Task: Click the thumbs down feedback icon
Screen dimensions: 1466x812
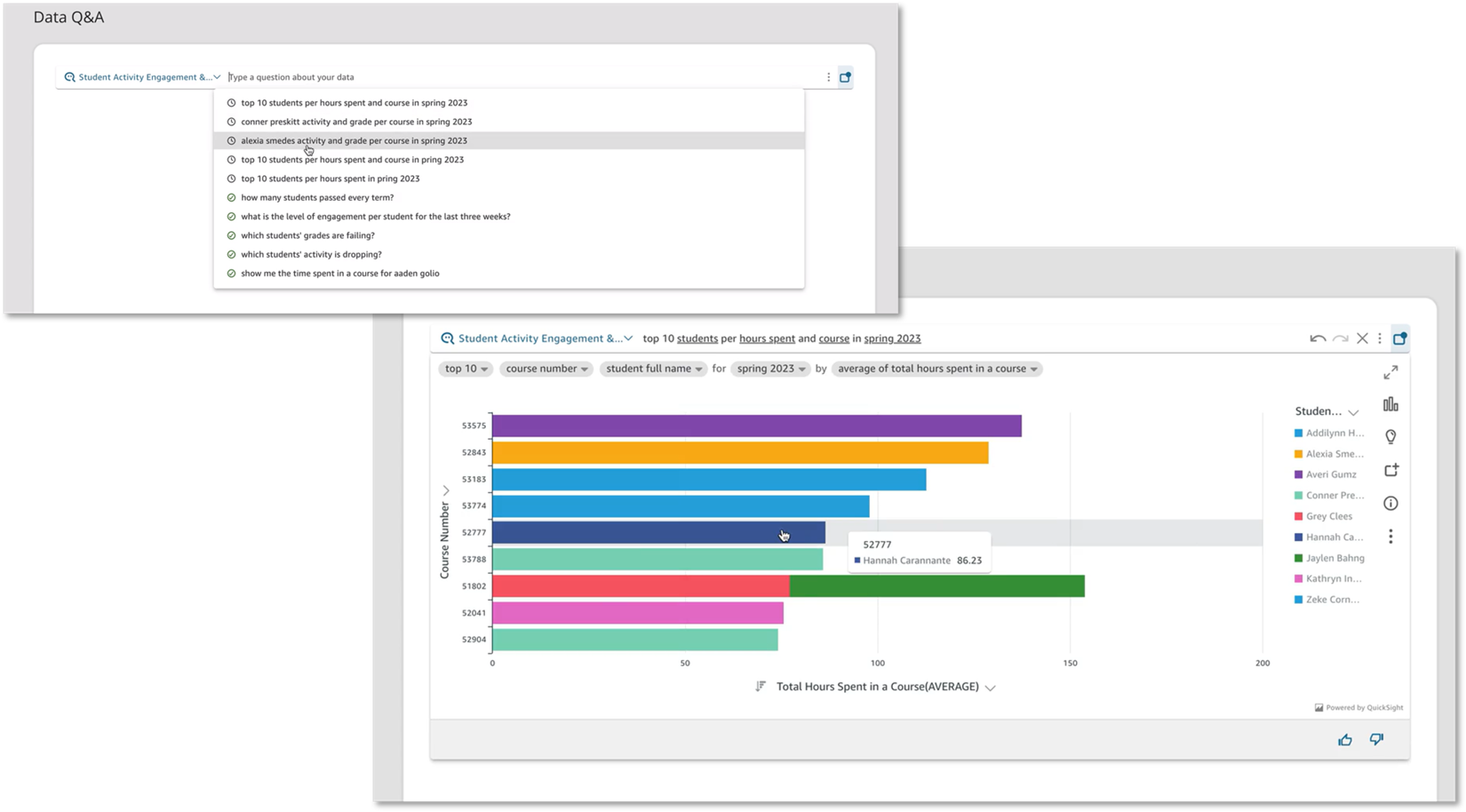Action: coord(1376,739)
